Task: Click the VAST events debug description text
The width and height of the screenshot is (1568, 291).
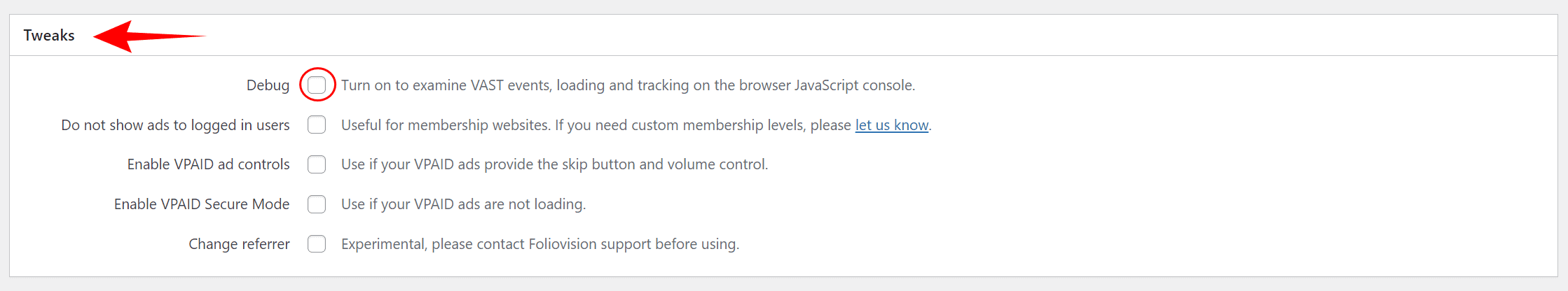Action: click(628, 85)
